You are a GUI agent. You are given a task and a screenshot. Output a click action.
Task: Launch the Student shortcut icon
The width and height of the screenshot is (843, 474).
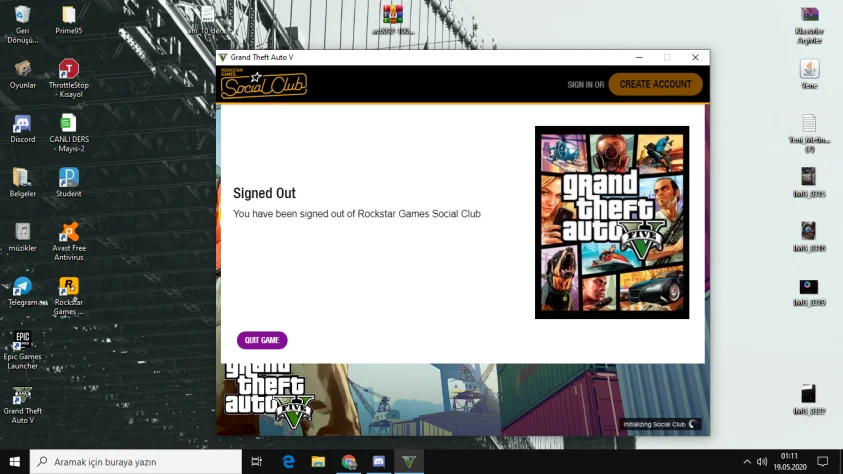pos(69,183)
